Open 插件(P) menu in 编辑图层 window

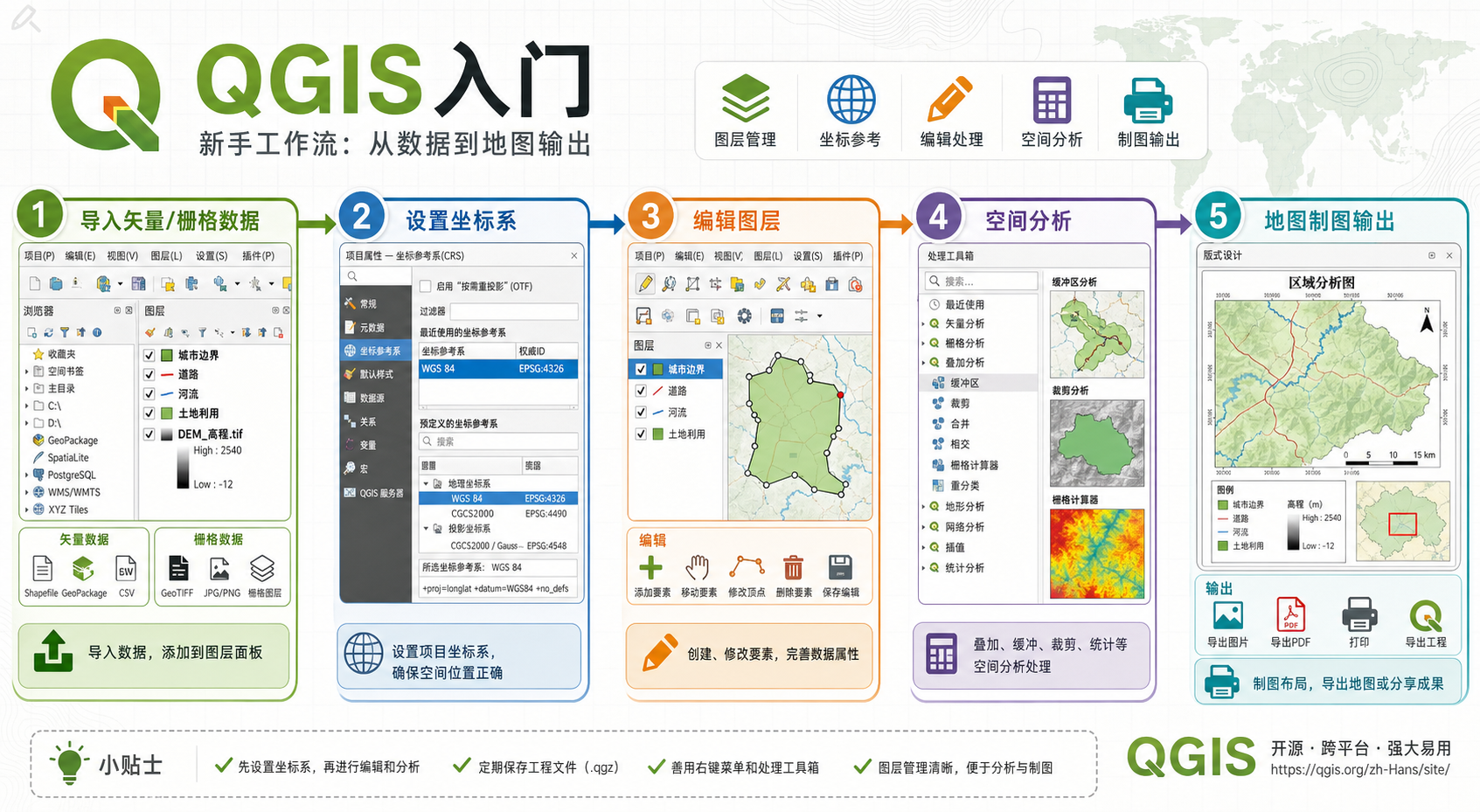848,256
